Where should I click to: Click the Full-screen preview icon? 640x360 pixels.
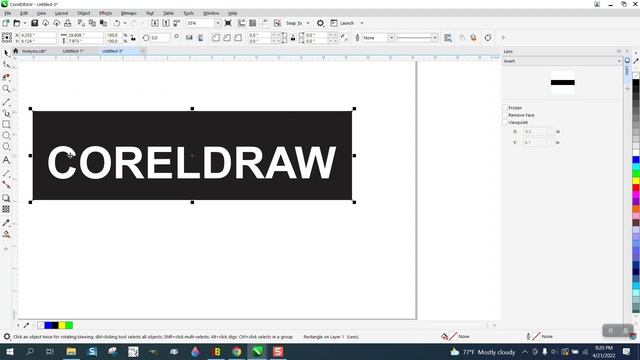(228, 23)
